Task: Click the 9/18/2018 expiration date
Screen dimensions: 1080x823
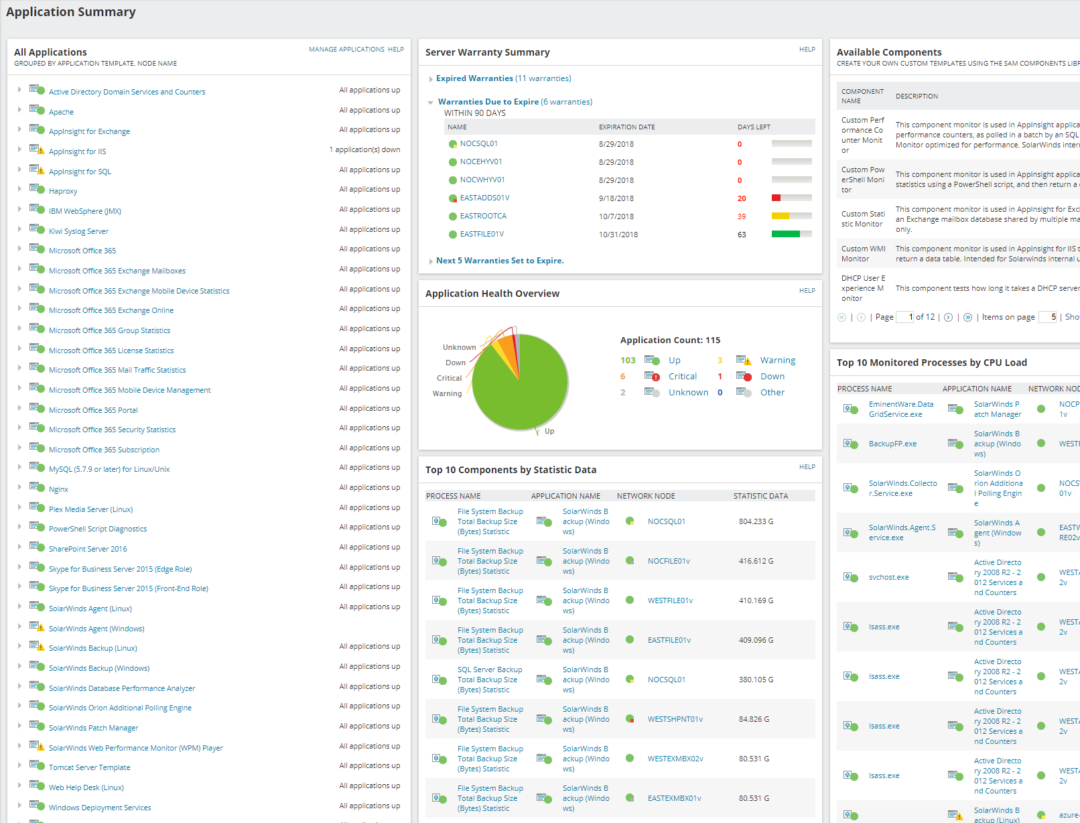Action: pos(616,198)
